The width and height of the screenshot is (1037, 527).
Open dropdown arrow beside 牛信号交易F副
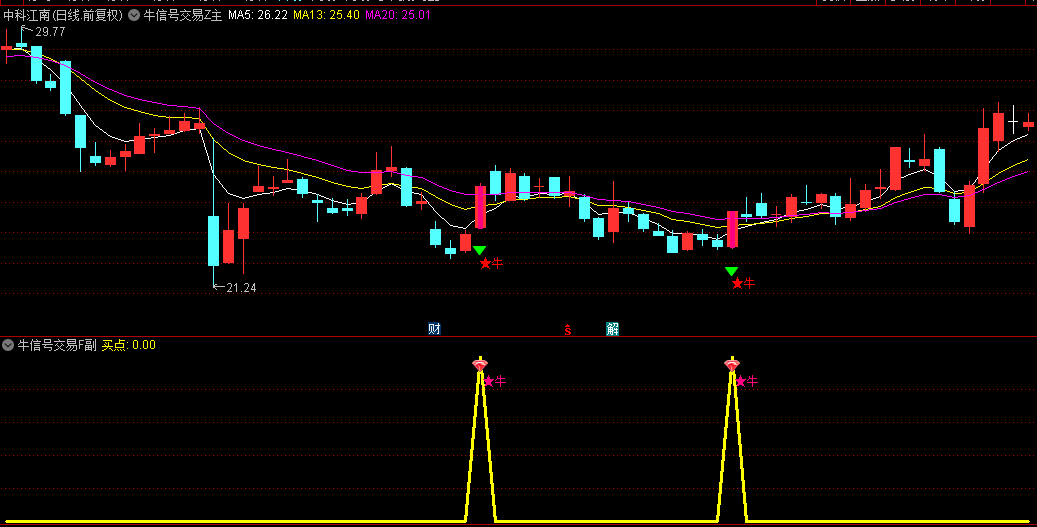tap(8, 345)
